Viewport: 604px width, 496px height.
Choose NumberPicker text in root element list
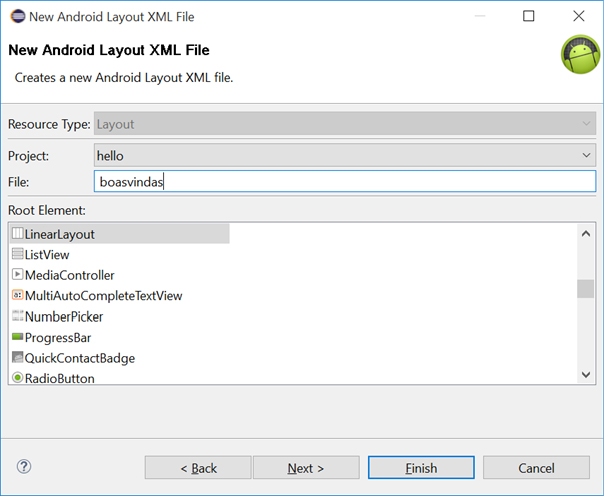[x=64, y=317]
